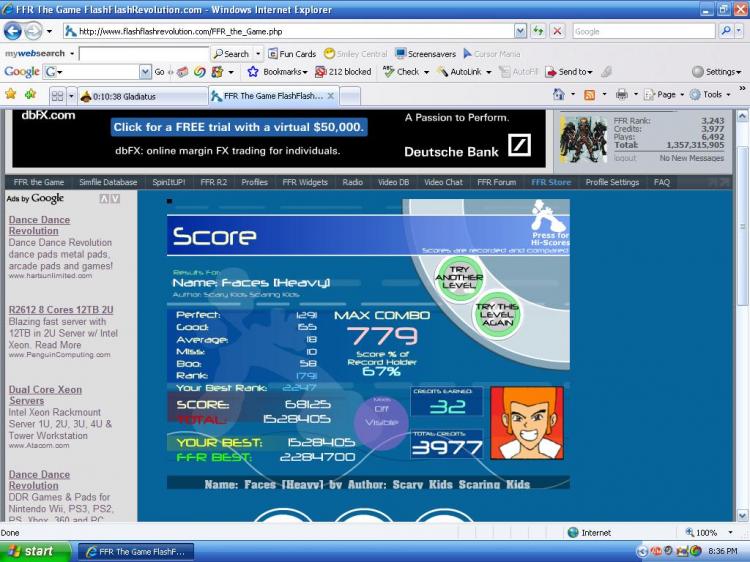This screenshot has width=750, height=562.
Task: Click the FFR taskbar window button
Action: 136,552
